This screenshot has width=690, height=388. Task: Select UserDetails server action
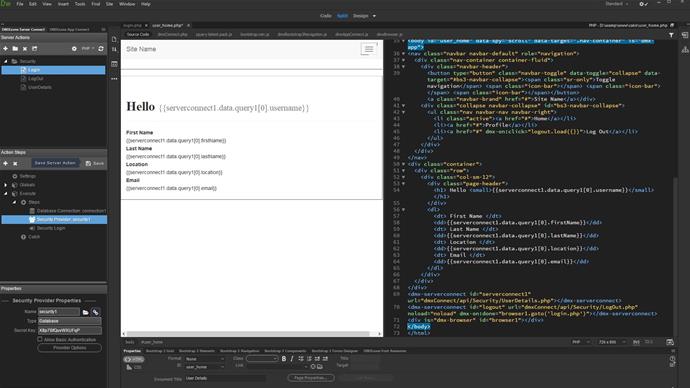pos(40,88)
